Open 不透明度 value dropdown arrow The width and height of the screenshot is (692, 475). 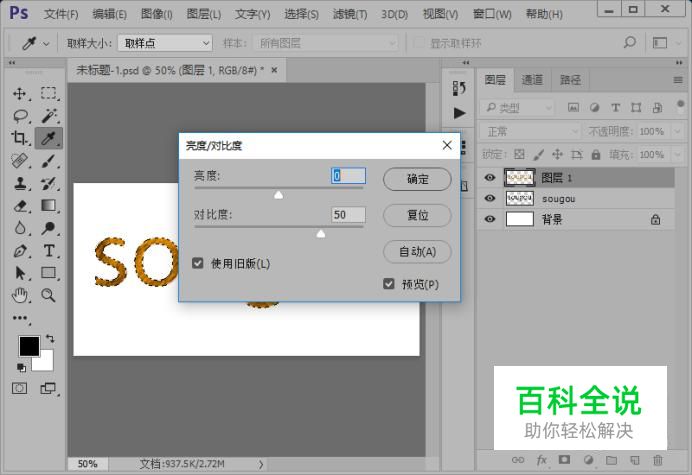pyautogui.click(x=677, y=132)
